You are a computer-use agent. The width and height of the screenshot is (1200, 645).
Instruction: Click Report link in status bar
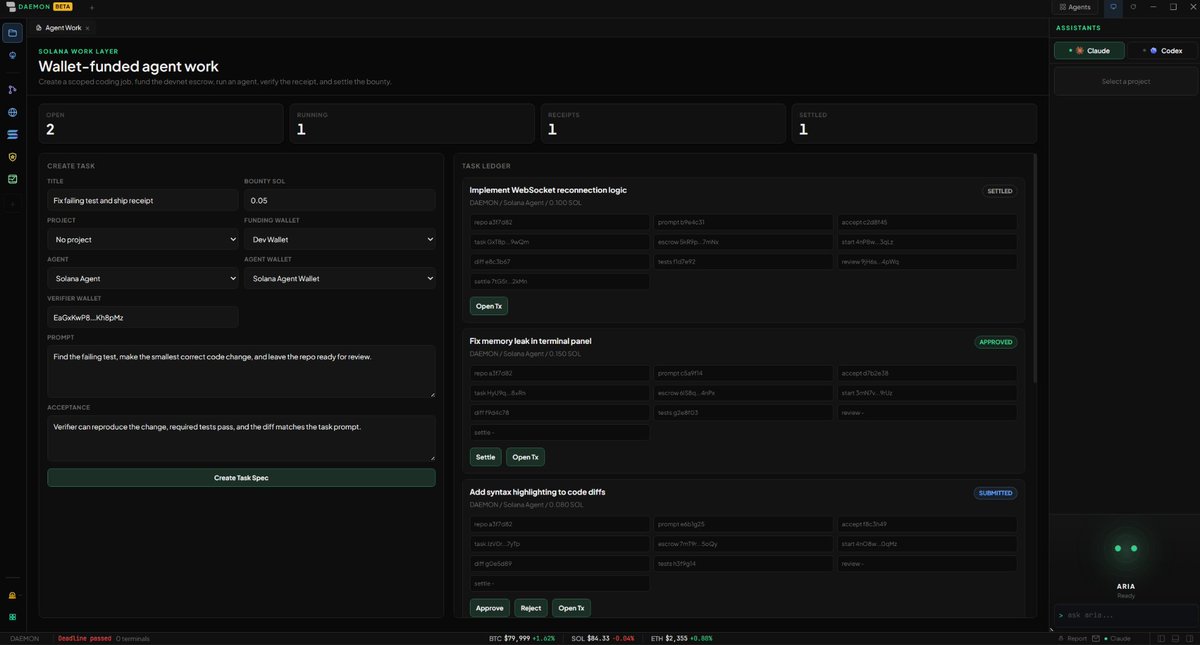[x=1073, y=638]
